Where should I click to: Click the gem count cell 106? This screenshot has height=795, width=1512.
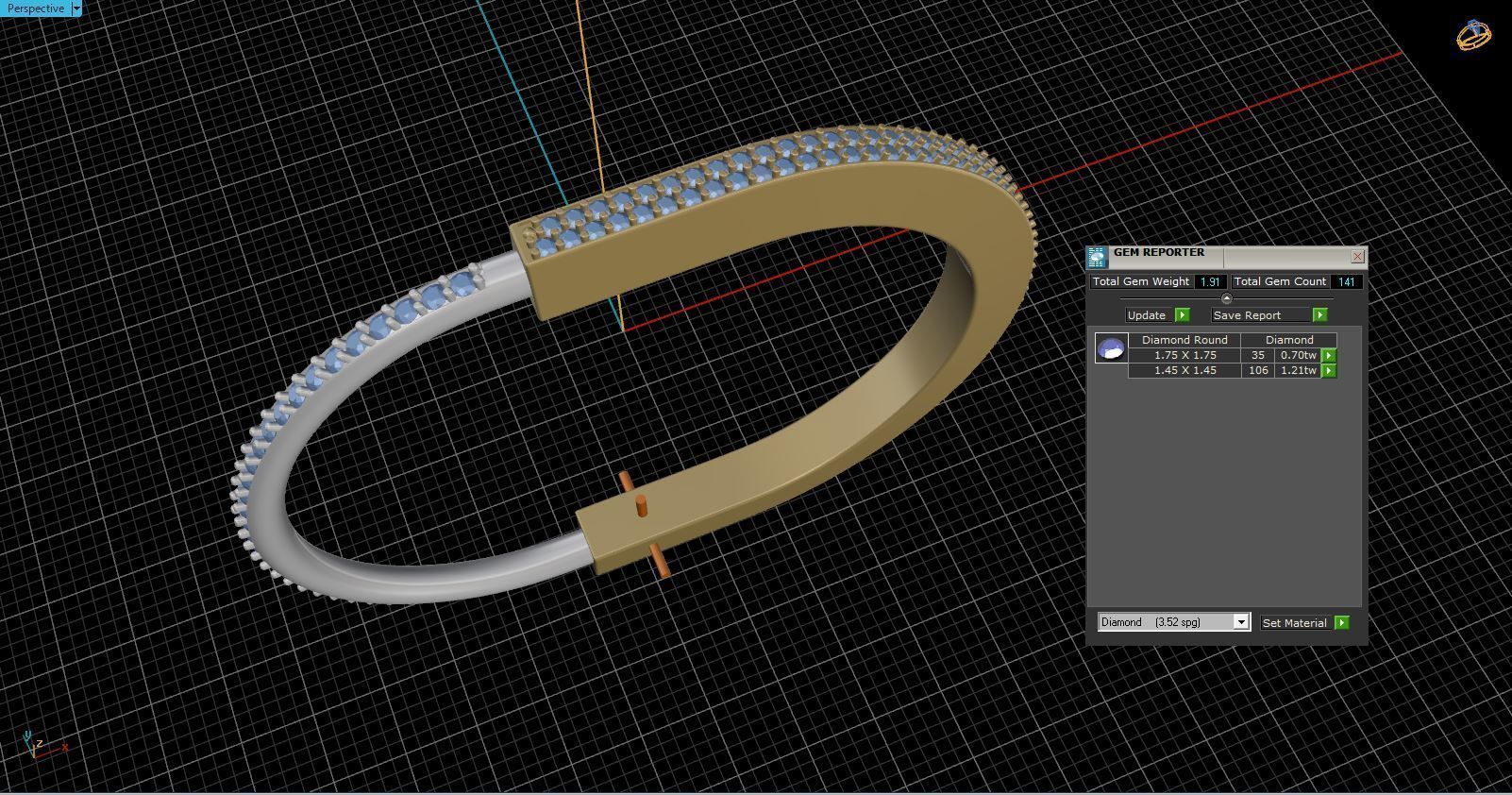(1257, 370)
